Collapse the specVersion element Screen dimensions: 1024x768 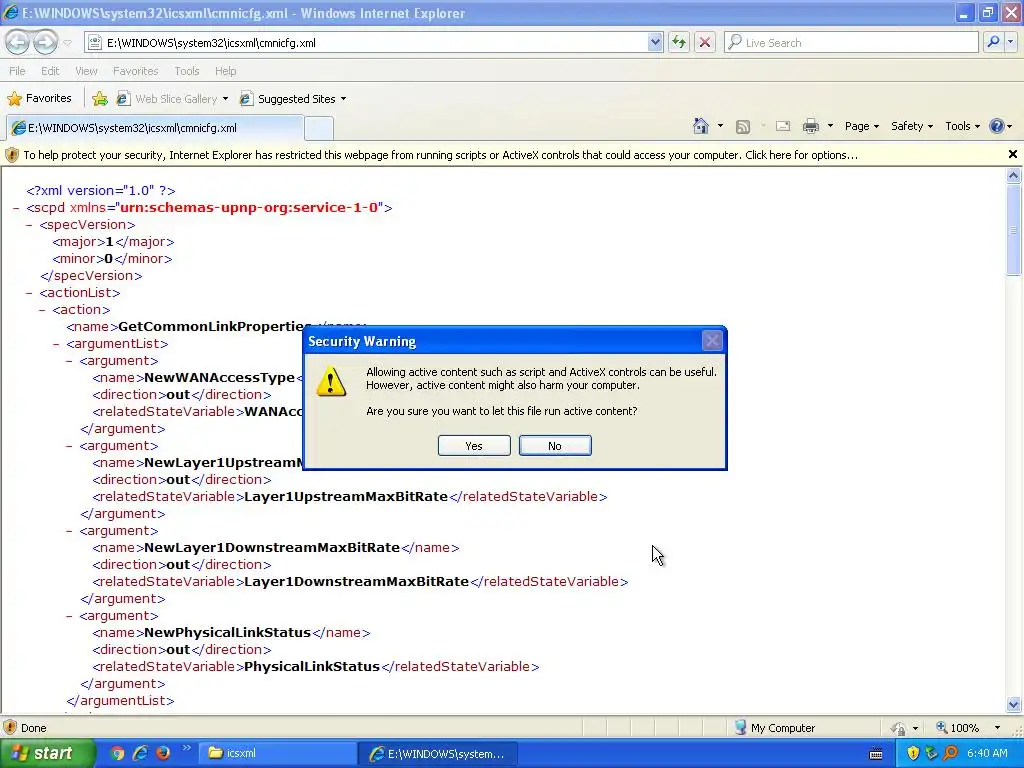29,225
